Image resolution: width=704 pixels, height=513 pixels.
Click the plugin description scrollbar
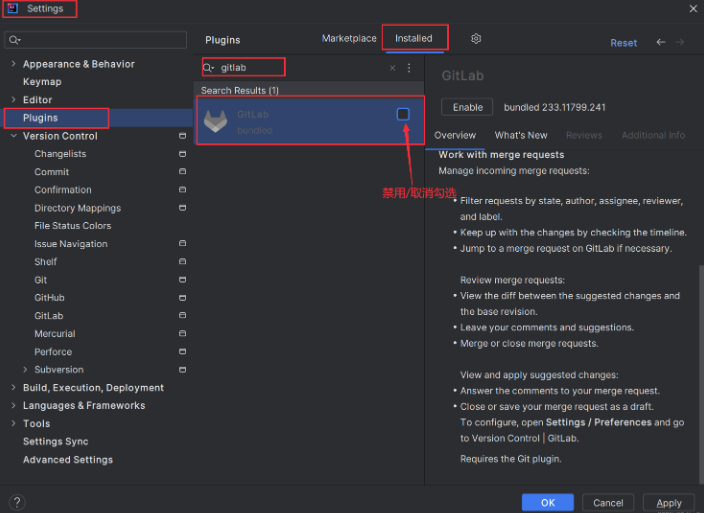[x=701, y=375]
